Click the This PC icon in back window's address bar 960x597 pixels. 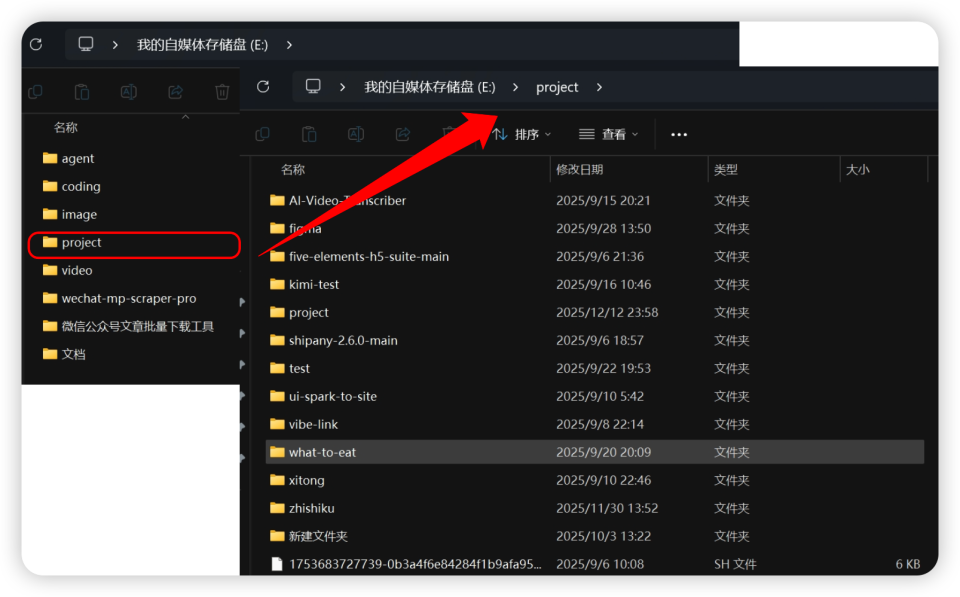tap(86, 44)
